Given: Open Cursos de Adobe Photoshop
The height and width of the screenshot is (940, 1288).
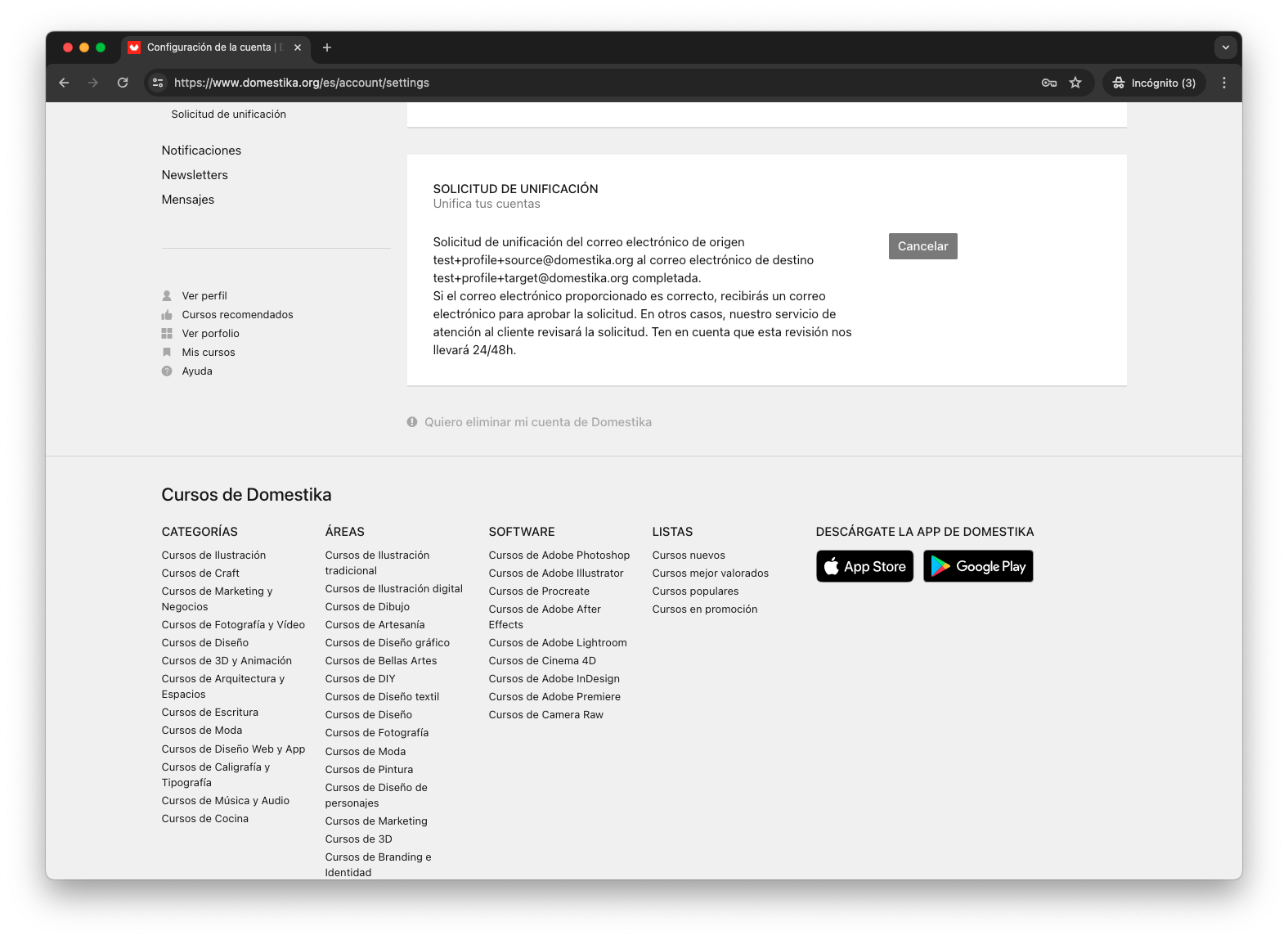Looking at the screenshot, I should click(559, 555).
